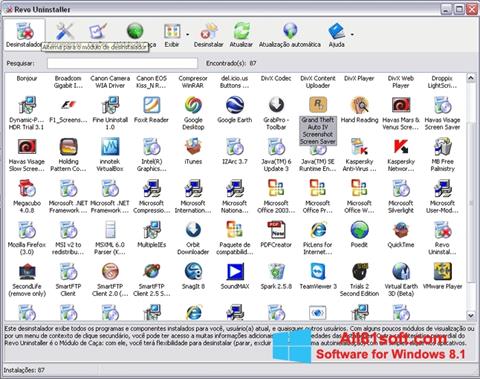Select the Holding Pattern Co... entry
This screenshot has width=480, height=379.
(68, 154)
